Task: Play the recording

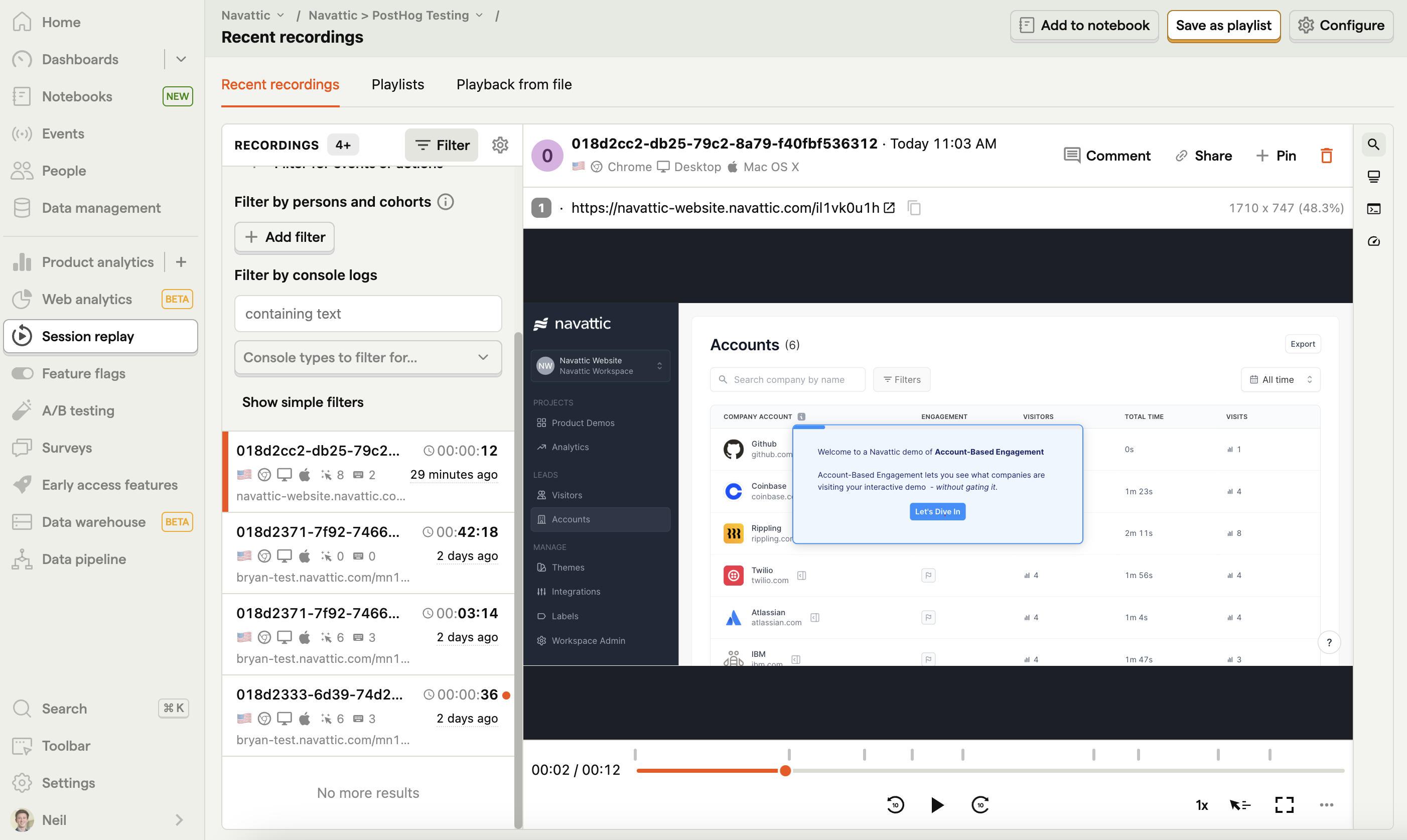Action: [937, 804]
